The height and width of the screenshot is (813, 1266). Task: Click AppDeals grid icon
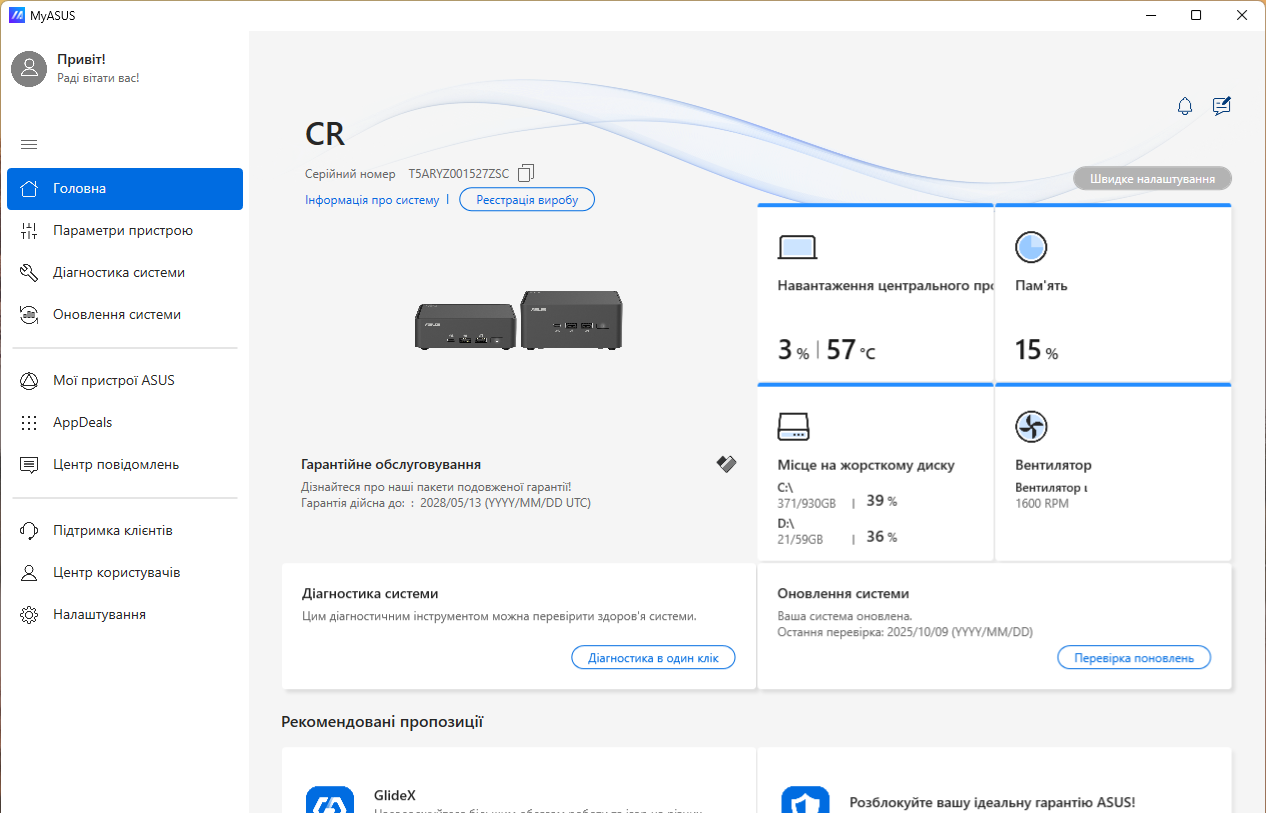pos(29,423)
